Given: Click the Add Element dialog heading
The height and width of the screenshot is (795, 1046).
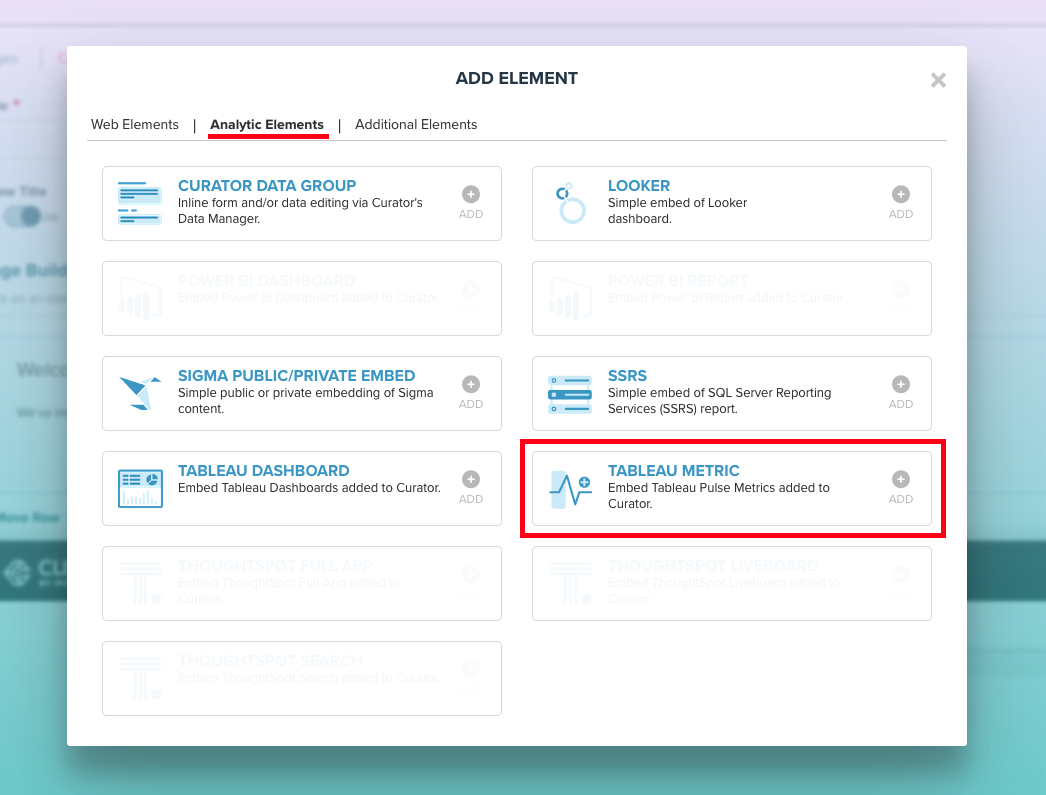Looking at the screenshot, I should (516, 78).
